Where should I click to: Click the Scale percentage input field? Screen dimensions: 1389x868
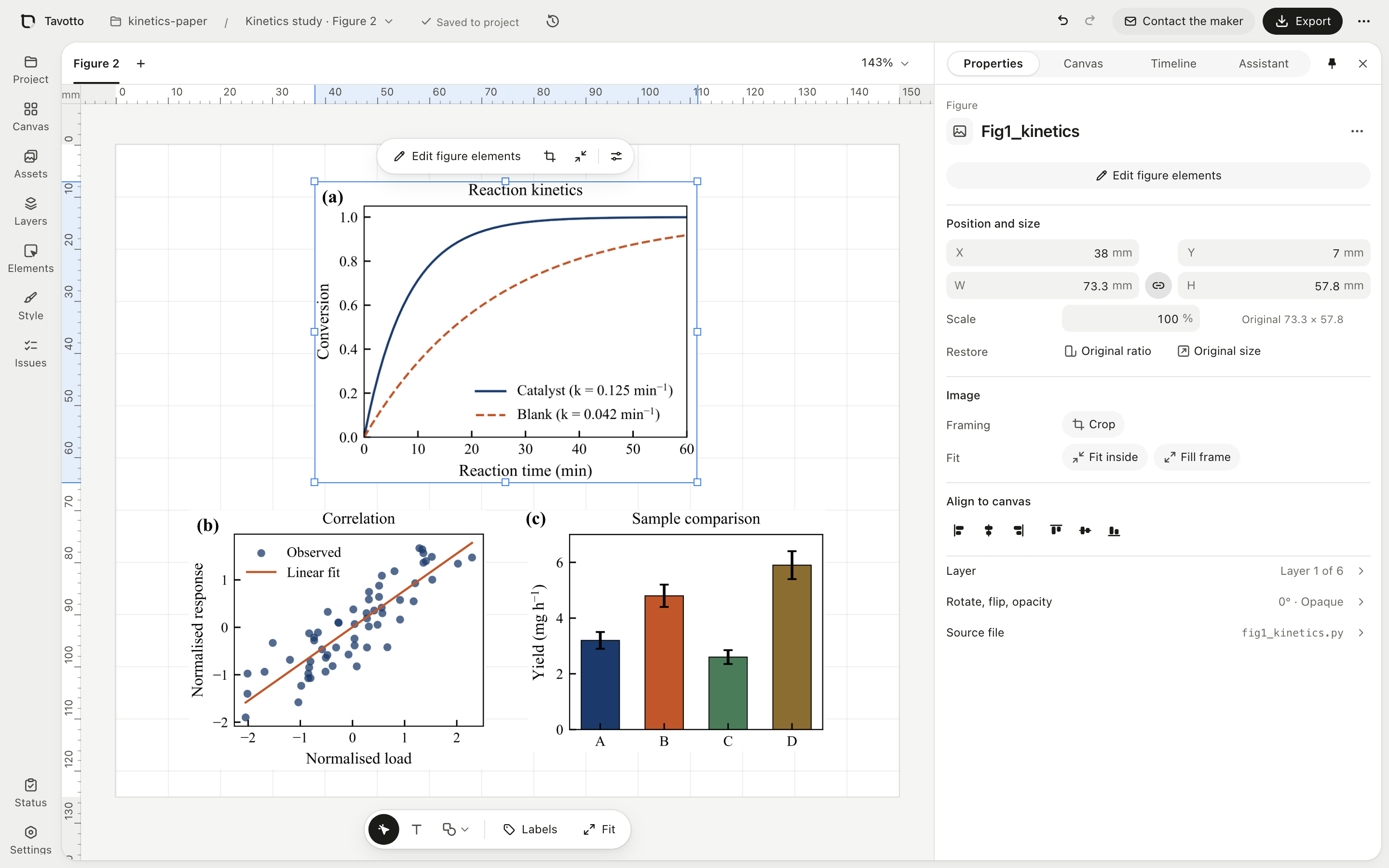click(x=1130, y=319)
